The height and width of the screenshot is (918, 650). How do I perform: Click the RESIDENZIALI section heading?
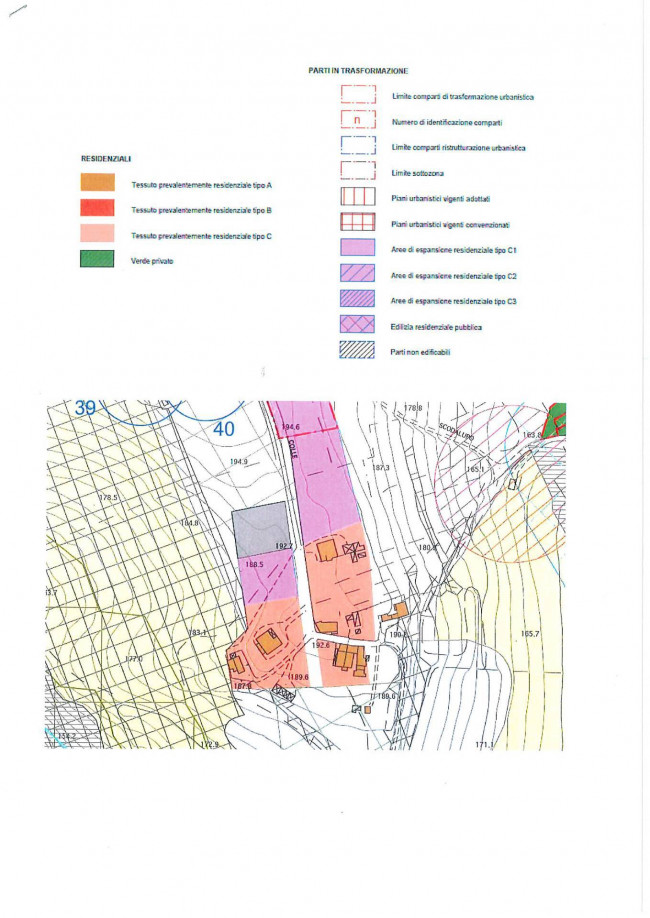click(106, 159)
